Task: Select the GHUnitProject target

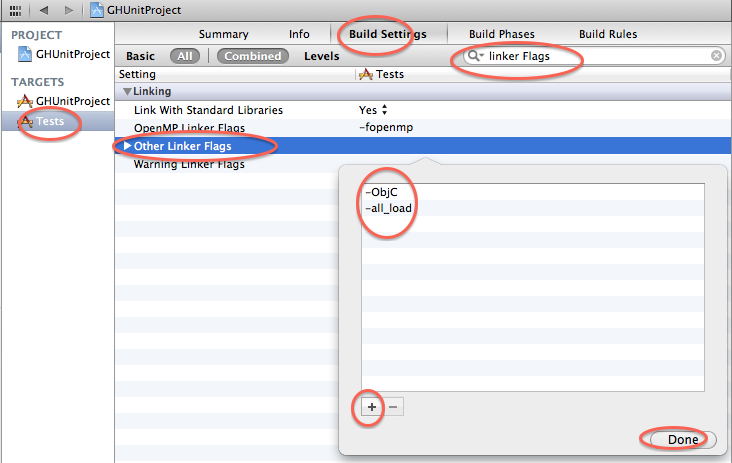Action: coord(63,101)
